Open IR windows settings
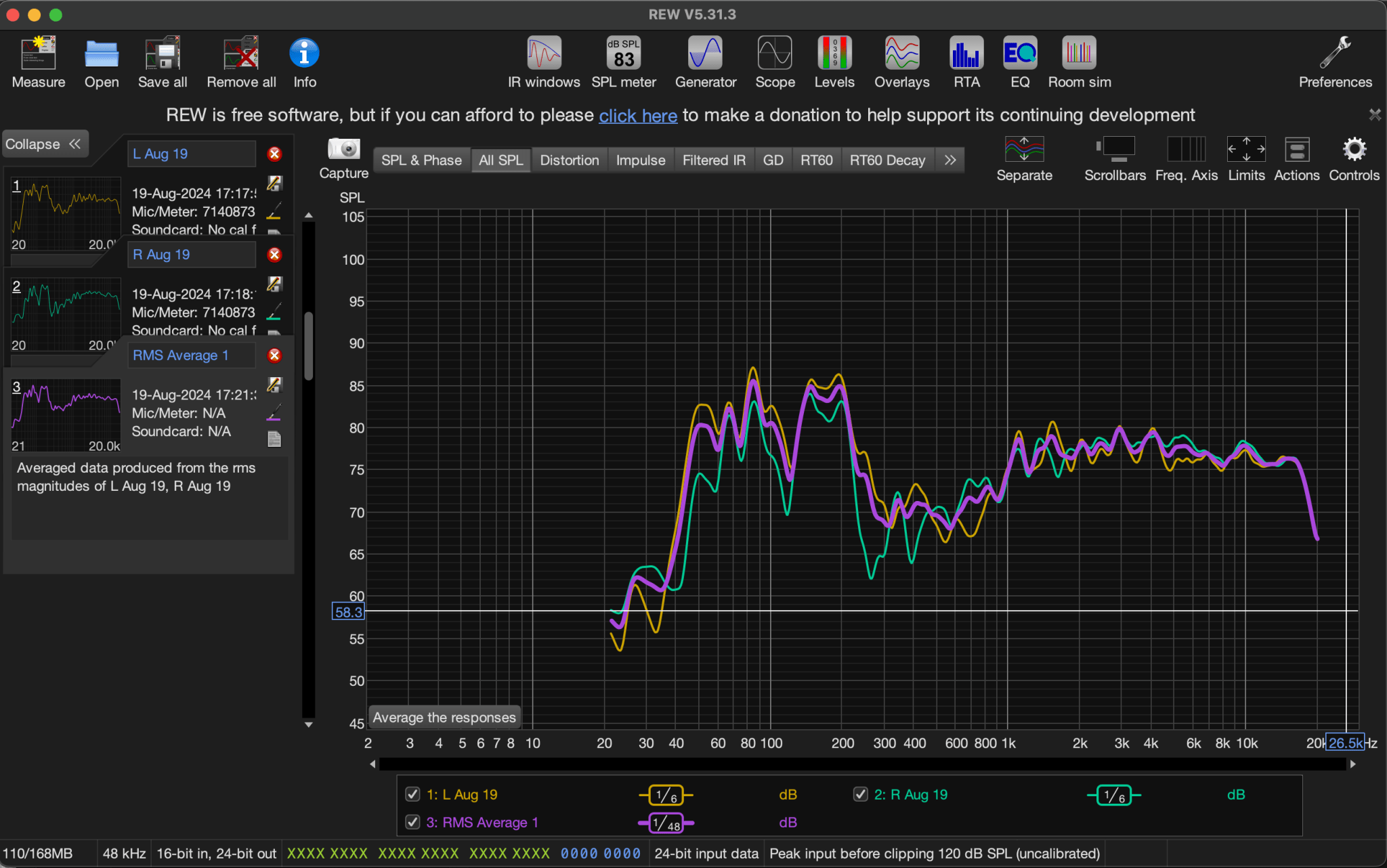 [x=544, y=62]
